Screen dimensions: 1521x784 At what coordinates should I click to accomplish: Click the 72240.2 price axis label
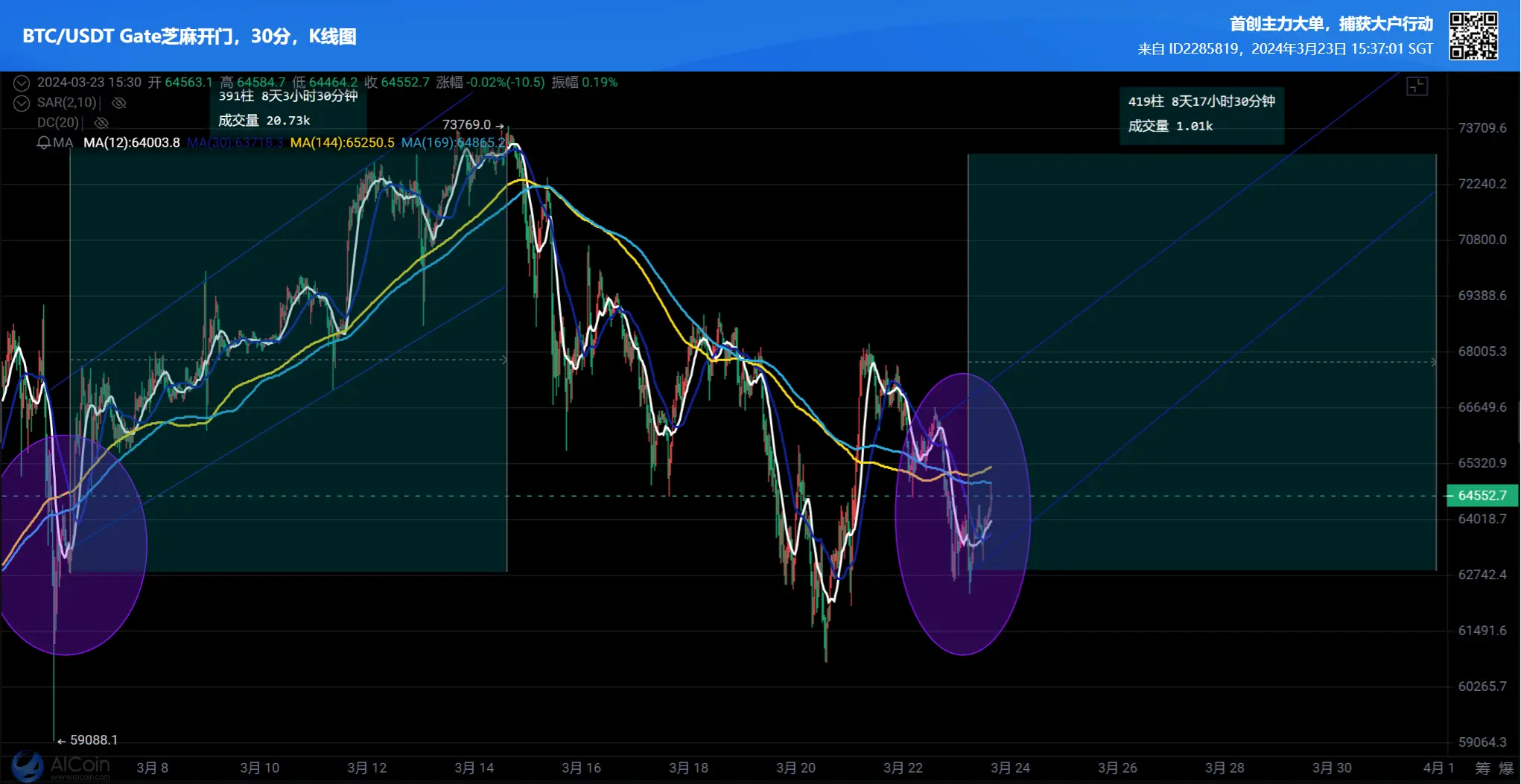pos(1482,184)
